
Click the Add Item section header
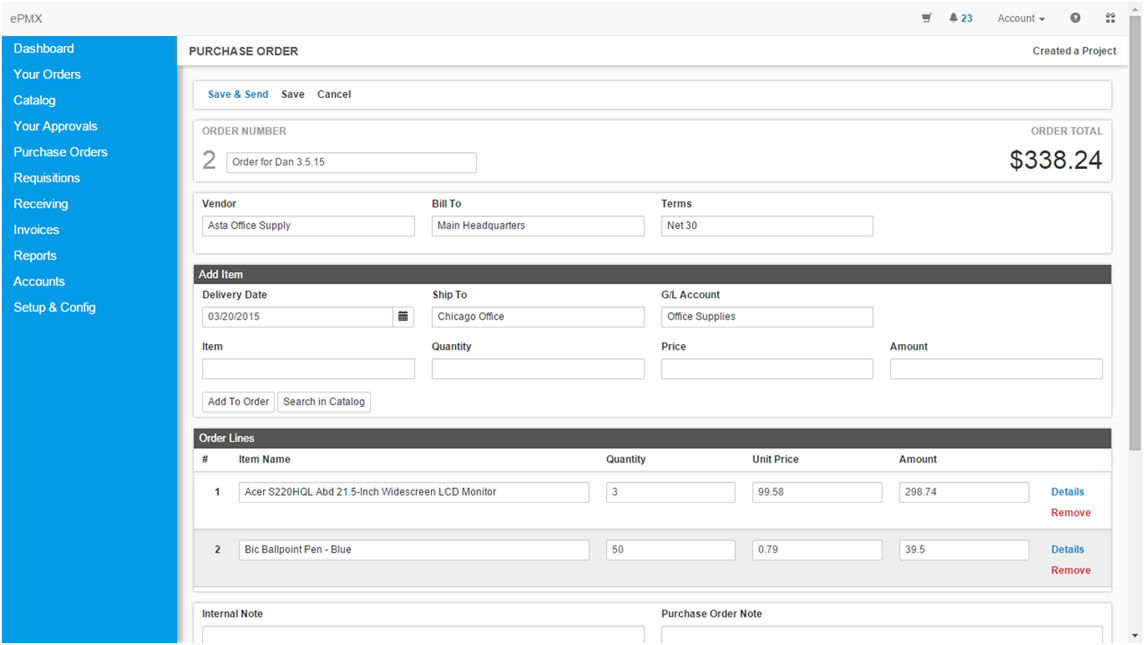point(652,275)
